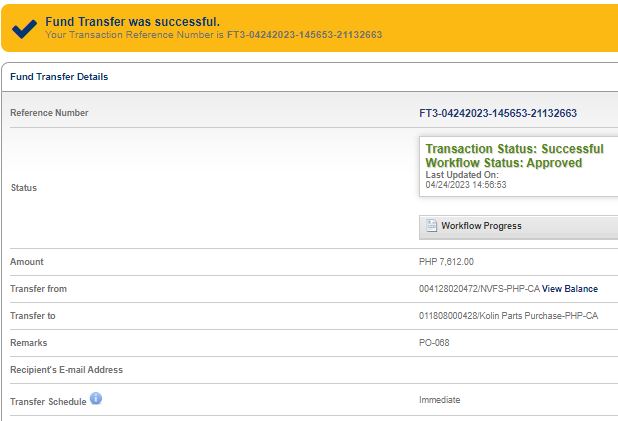Screen dimensions: 618x421
Task: Select the reference number in the yellow banner
Action: click(x=304, y=35)
